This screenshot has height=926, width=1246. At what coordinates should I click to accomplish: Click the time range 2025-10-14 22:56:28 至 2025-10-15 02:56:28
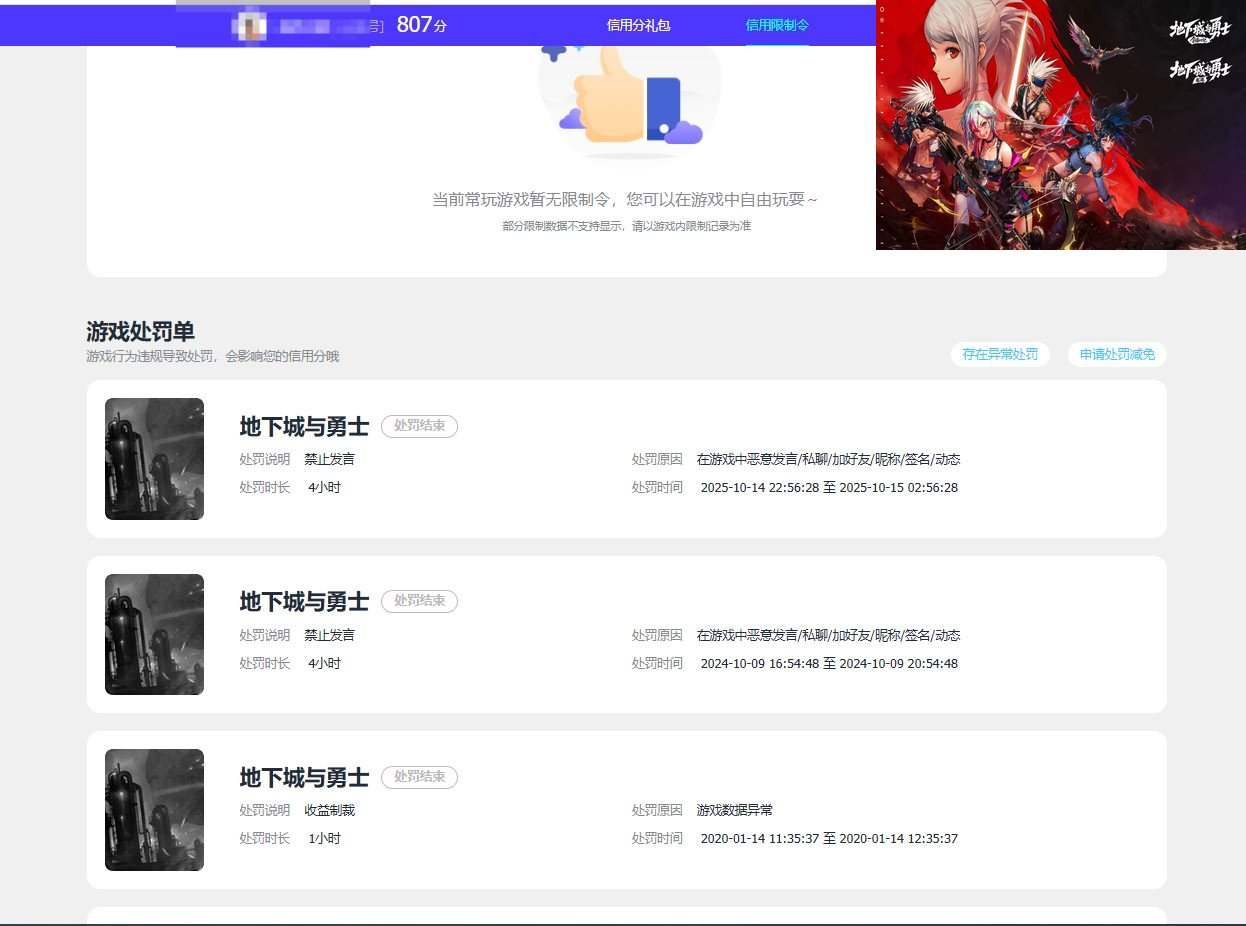point(829,488)
